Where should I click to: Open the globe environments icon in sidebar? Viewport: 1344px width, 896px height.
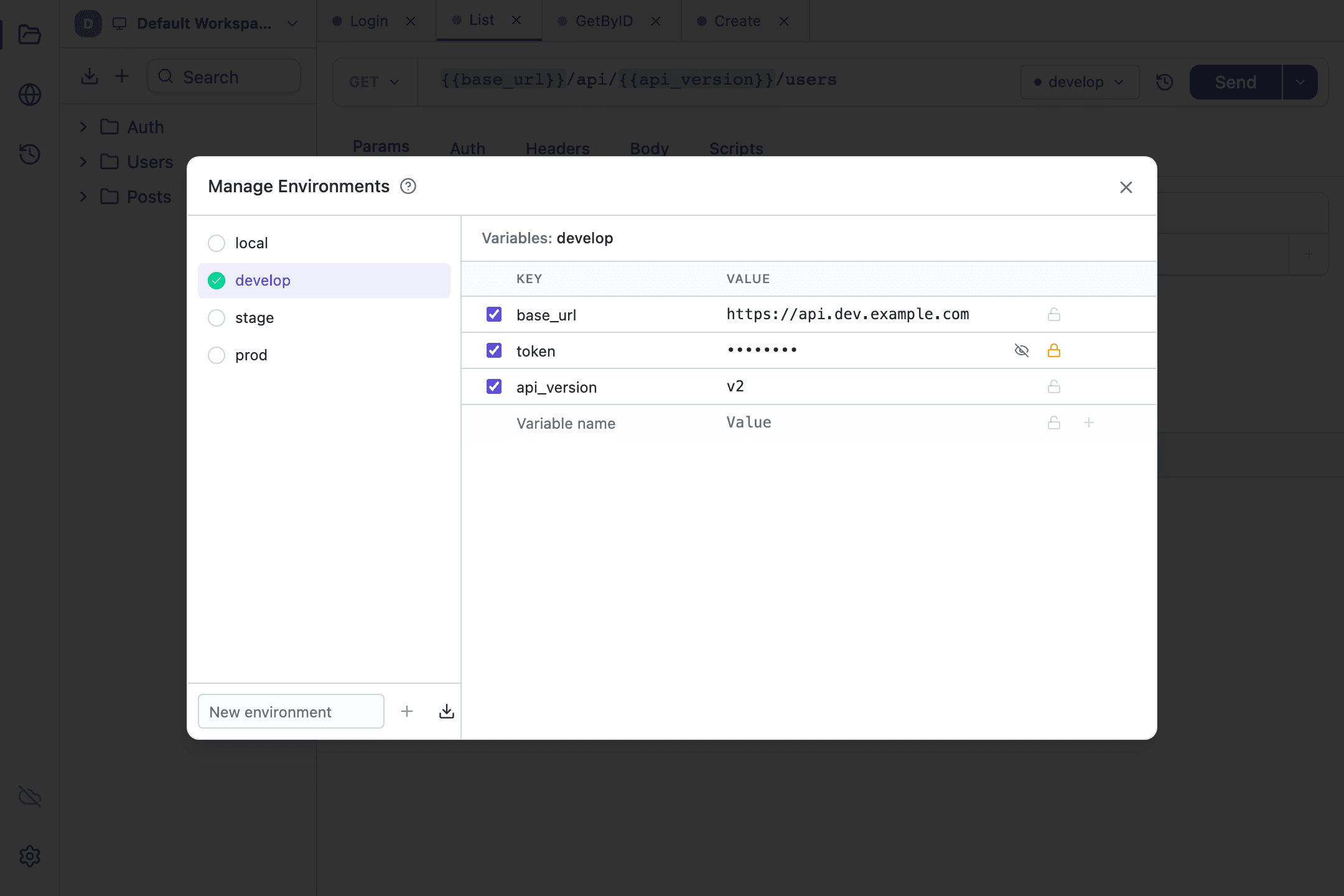29,95
